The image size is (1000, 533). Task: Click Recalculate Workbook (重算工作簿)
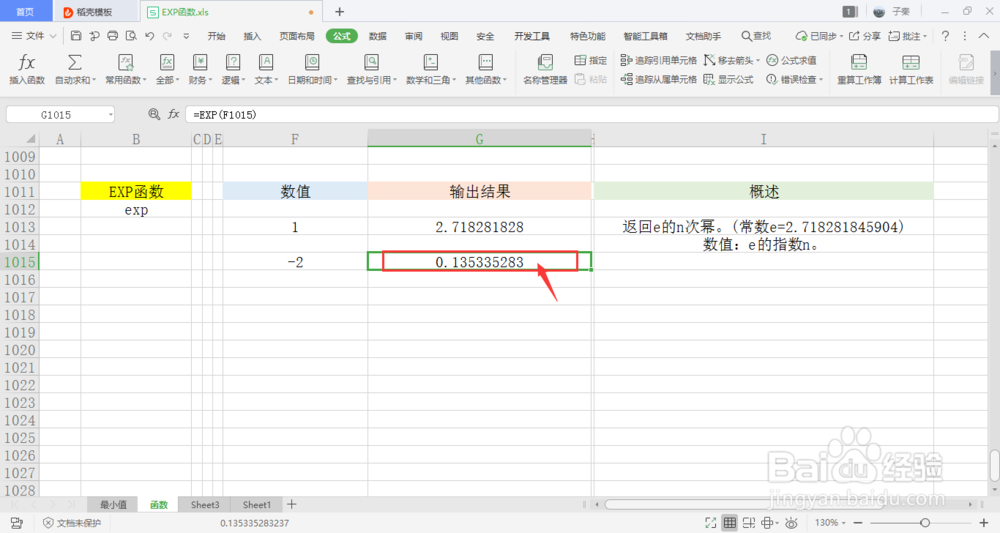pos(859,69)
